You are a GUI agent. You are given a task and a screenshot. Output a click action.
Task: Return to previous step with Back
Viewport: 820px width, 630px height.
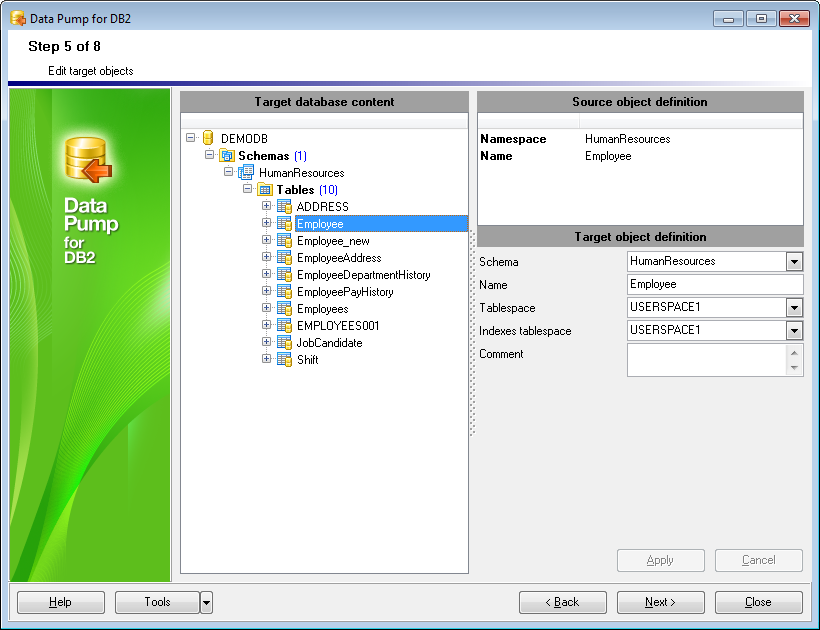pos(562,602)
